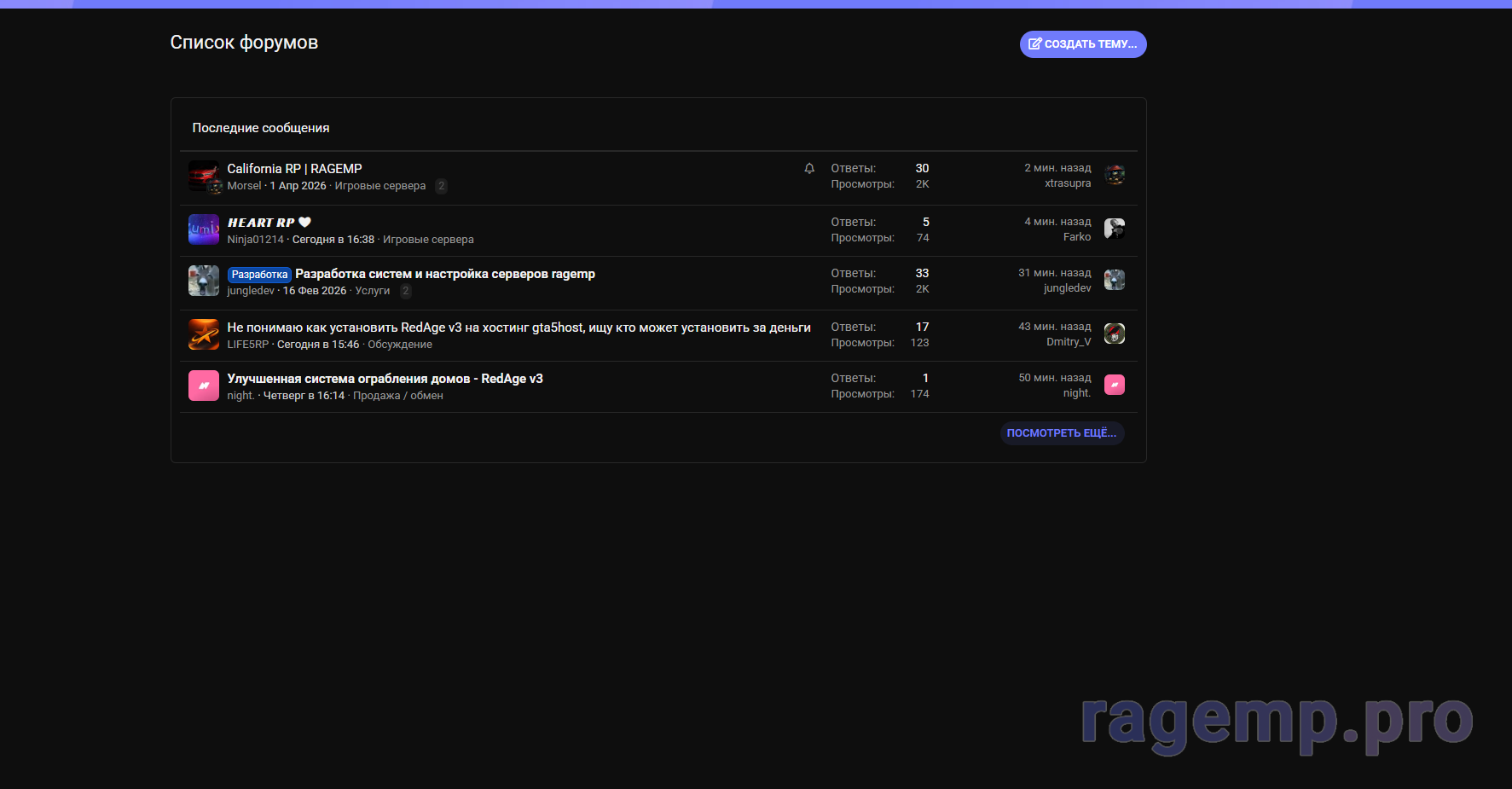Open night.'s pink avatar at thread start
The width and height of the screenshot is (1512, 789).
click(203, 386)
